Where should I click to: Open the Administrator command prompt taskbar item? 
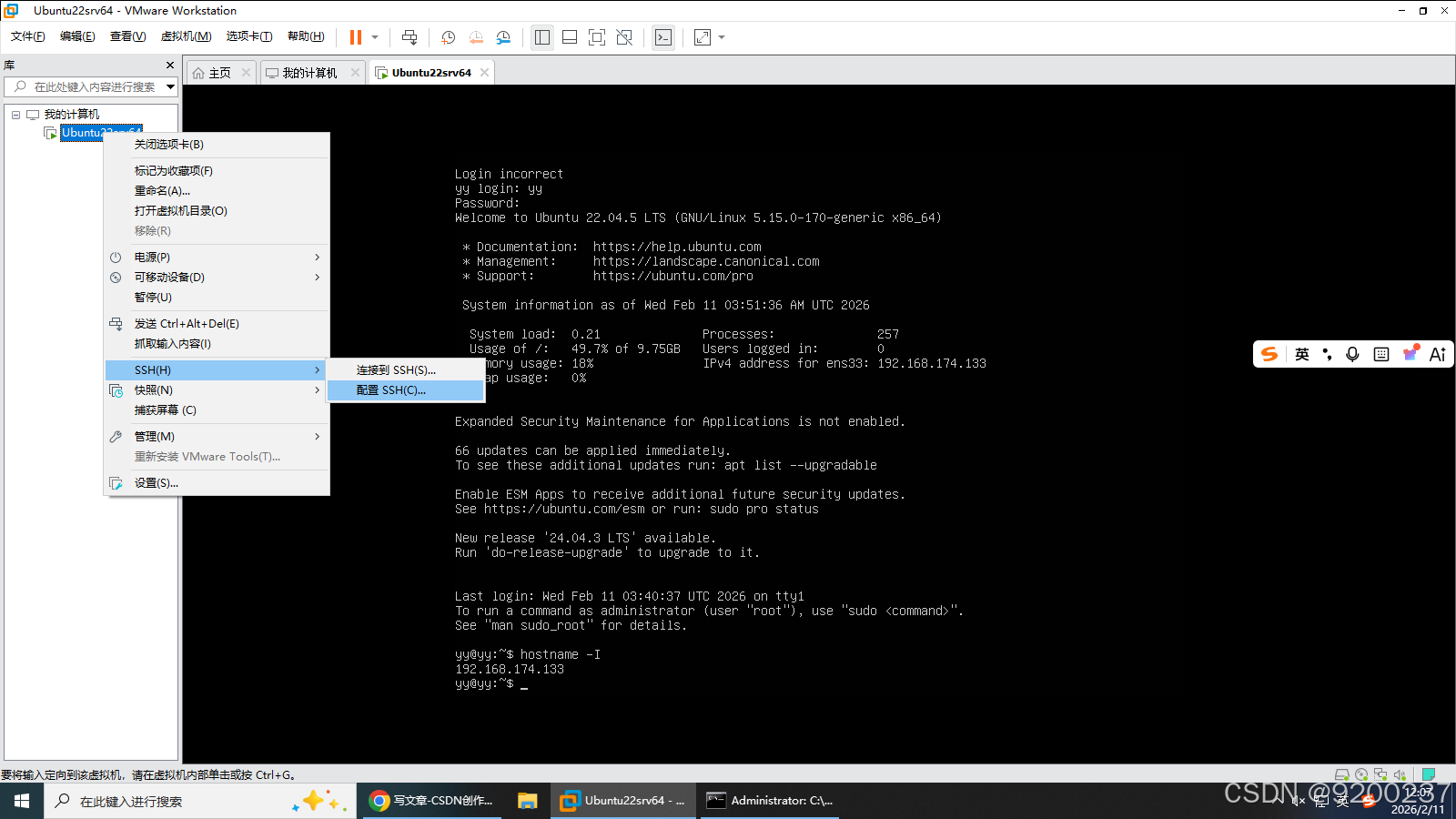pos(770,801)
